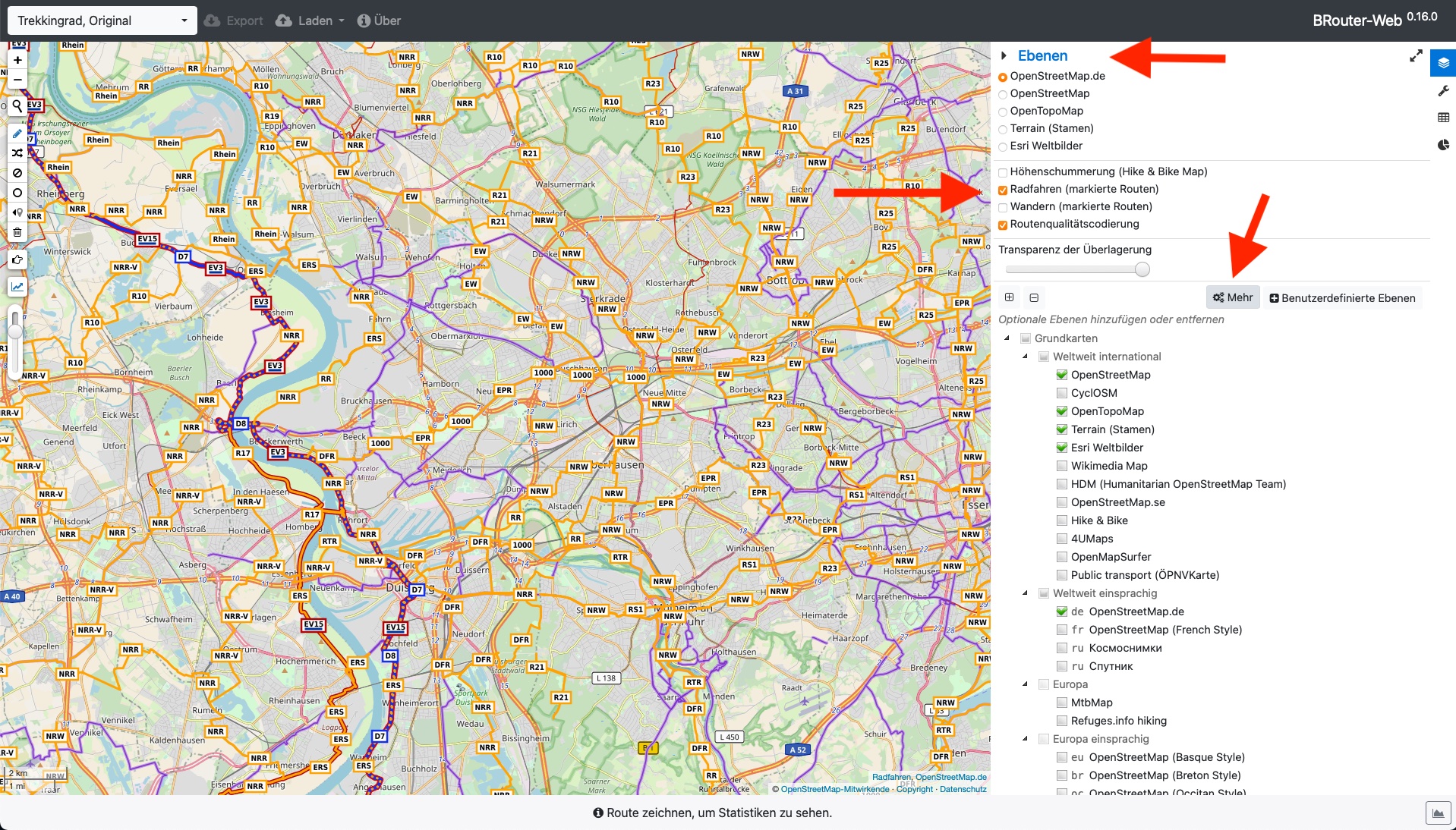The width and height of the screenshot is (1456, 830).
Task: Activate the pencil draw-route tool
Action: pos(17,134)
